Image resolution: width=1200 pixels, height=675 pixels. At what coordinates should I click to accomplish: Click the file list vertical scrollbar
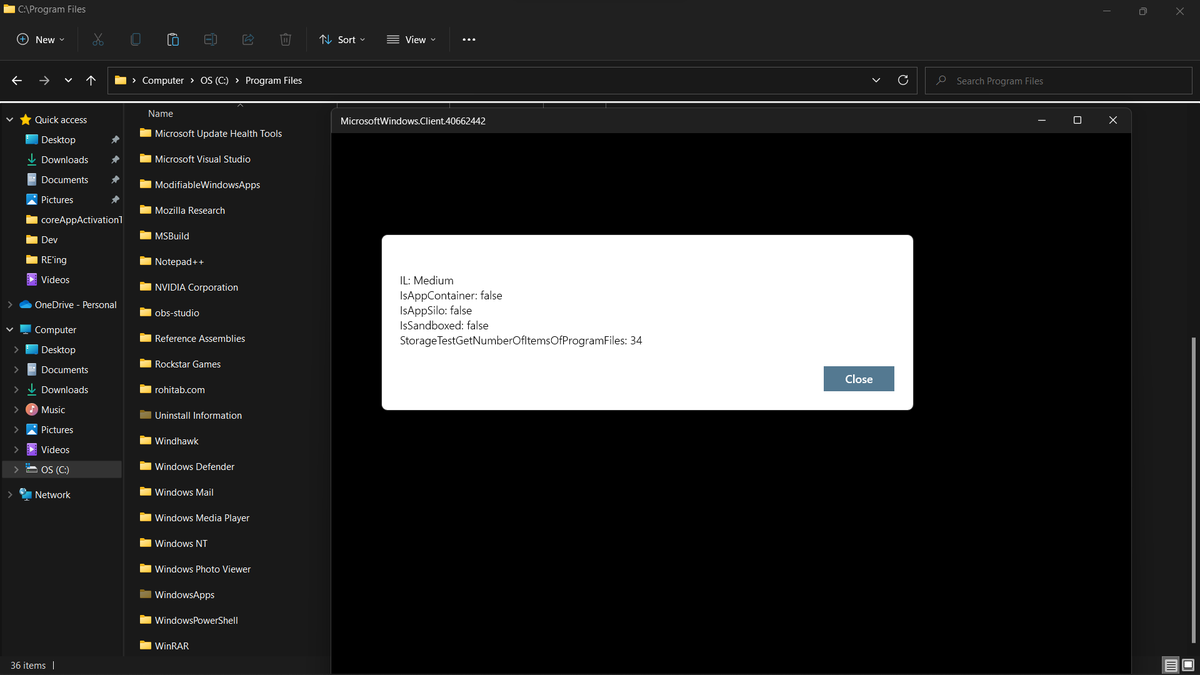(1195, 490)
